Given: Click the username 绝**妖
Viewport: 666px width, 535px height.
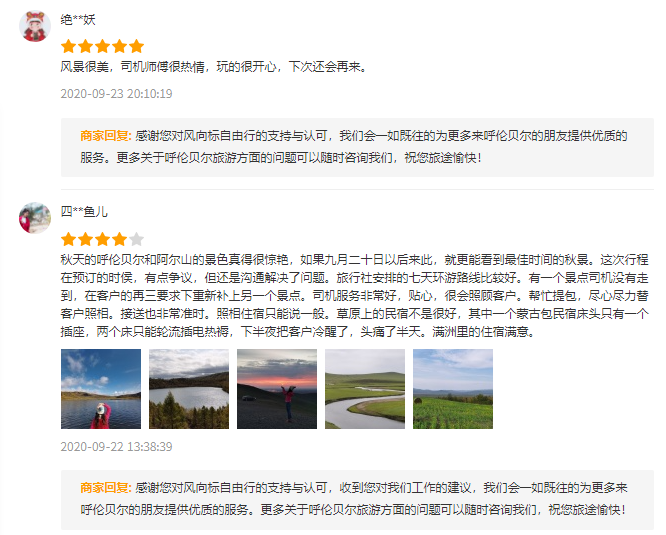Looking at the screenshot, I should [78, 20].
